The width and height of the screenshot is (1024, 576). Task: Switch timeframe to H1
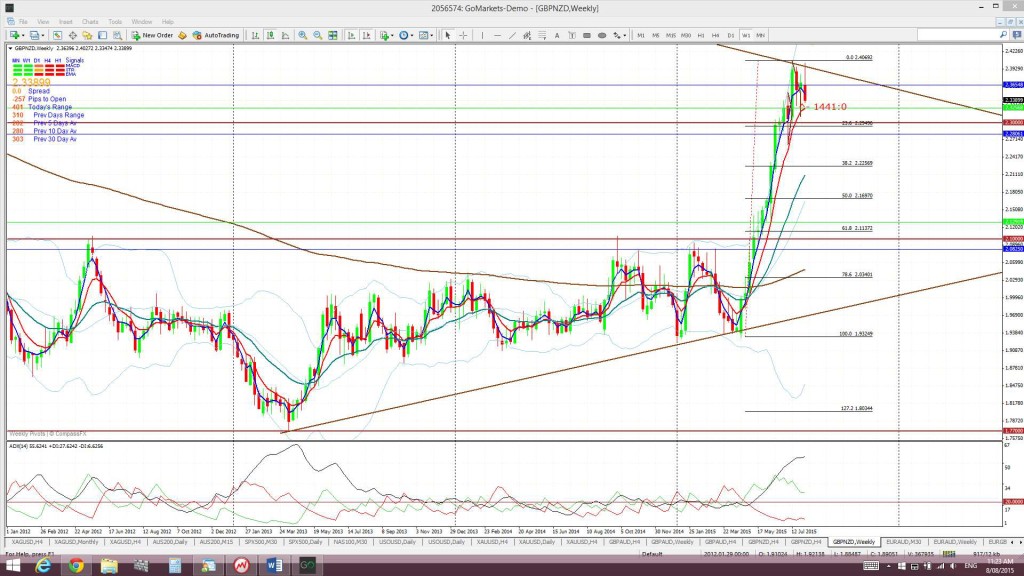701,35
